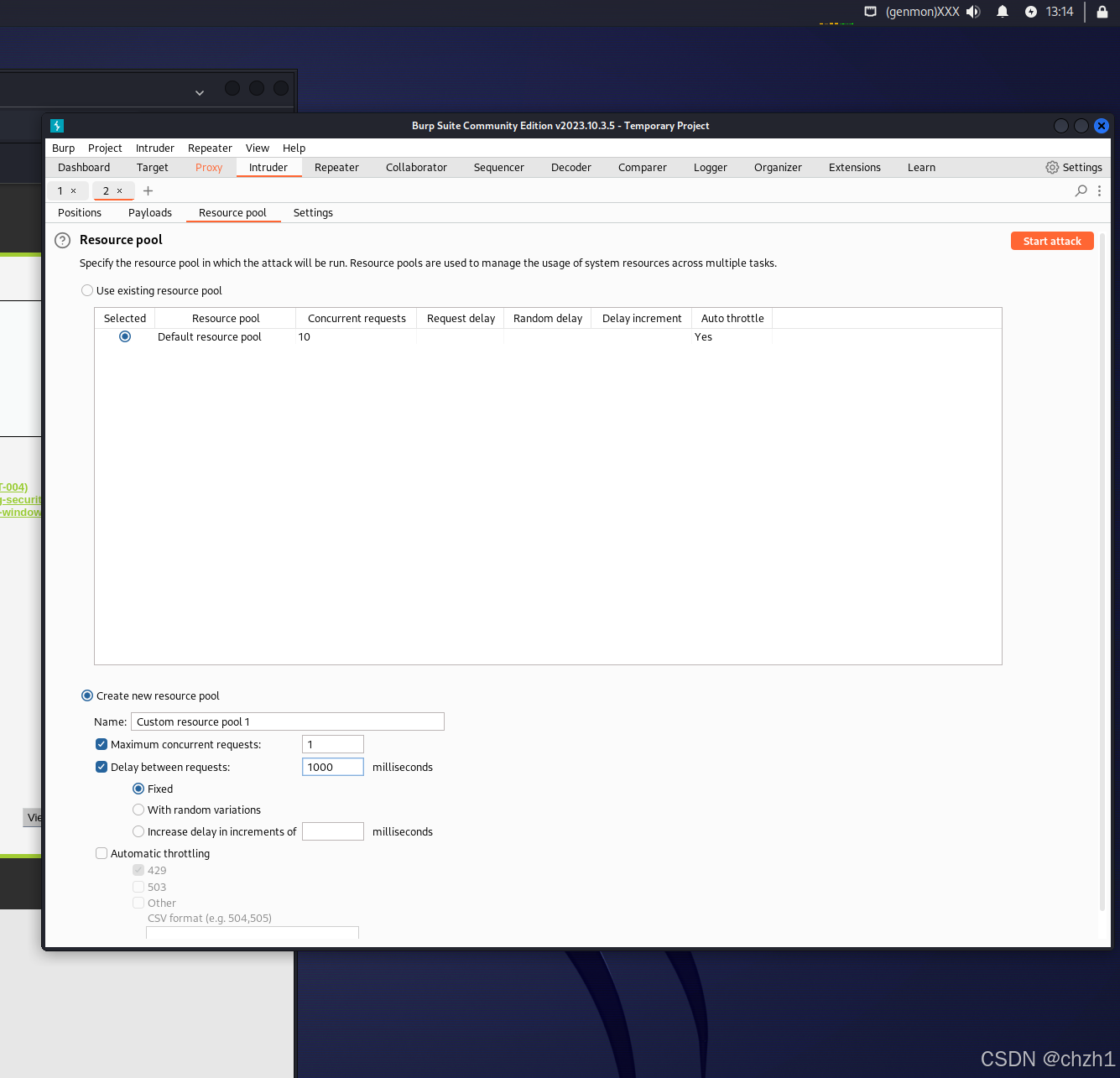Open the View menu

pyautogui.click(x=258, y=148)
